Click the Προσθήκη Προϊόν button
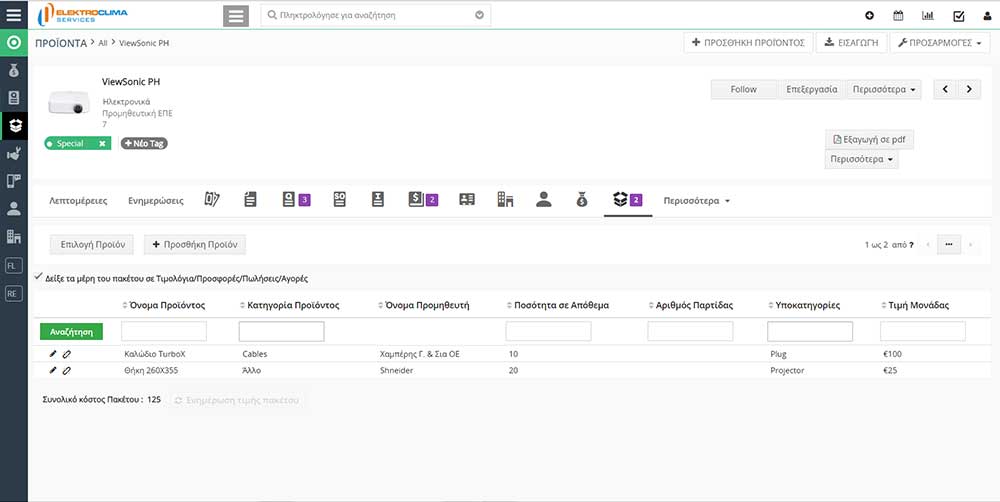This screenshot has height=502, width=1000. 195,244
